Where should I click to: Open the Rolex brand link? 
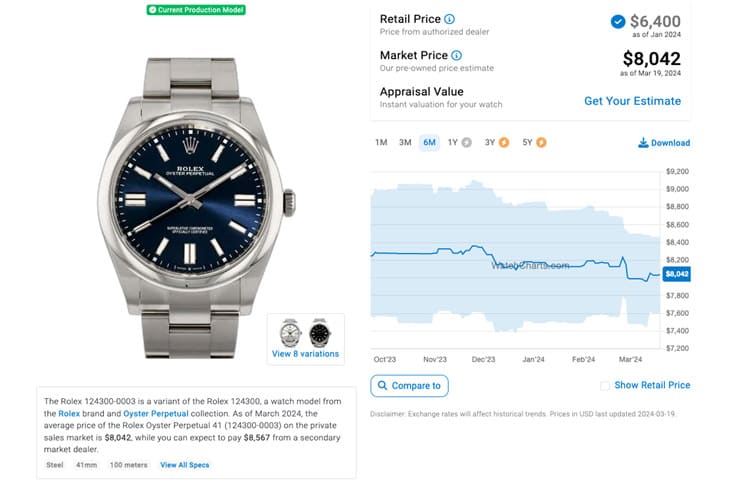[69, 414]
